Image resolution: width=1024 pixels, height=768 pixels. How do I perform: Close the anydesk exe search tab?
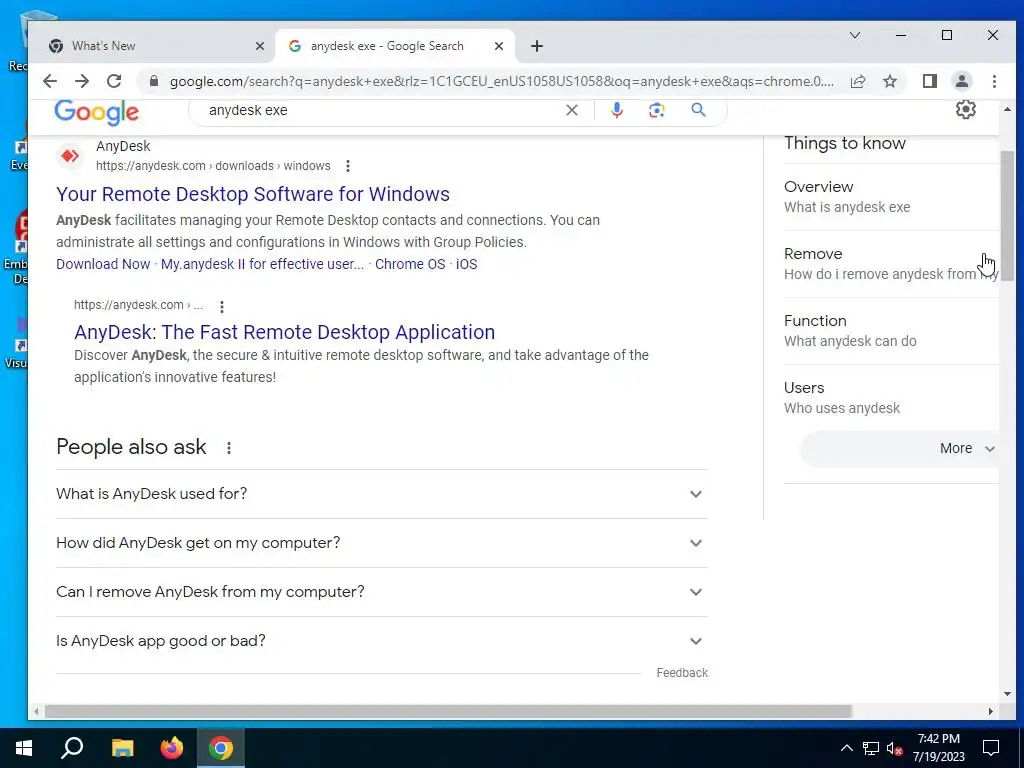coord(499,46)
